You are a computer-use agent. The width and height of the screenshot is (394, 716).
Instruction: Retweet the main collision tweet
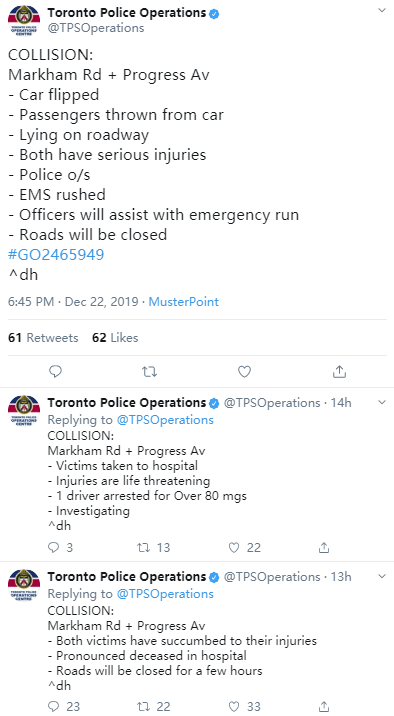coord(149,372)
